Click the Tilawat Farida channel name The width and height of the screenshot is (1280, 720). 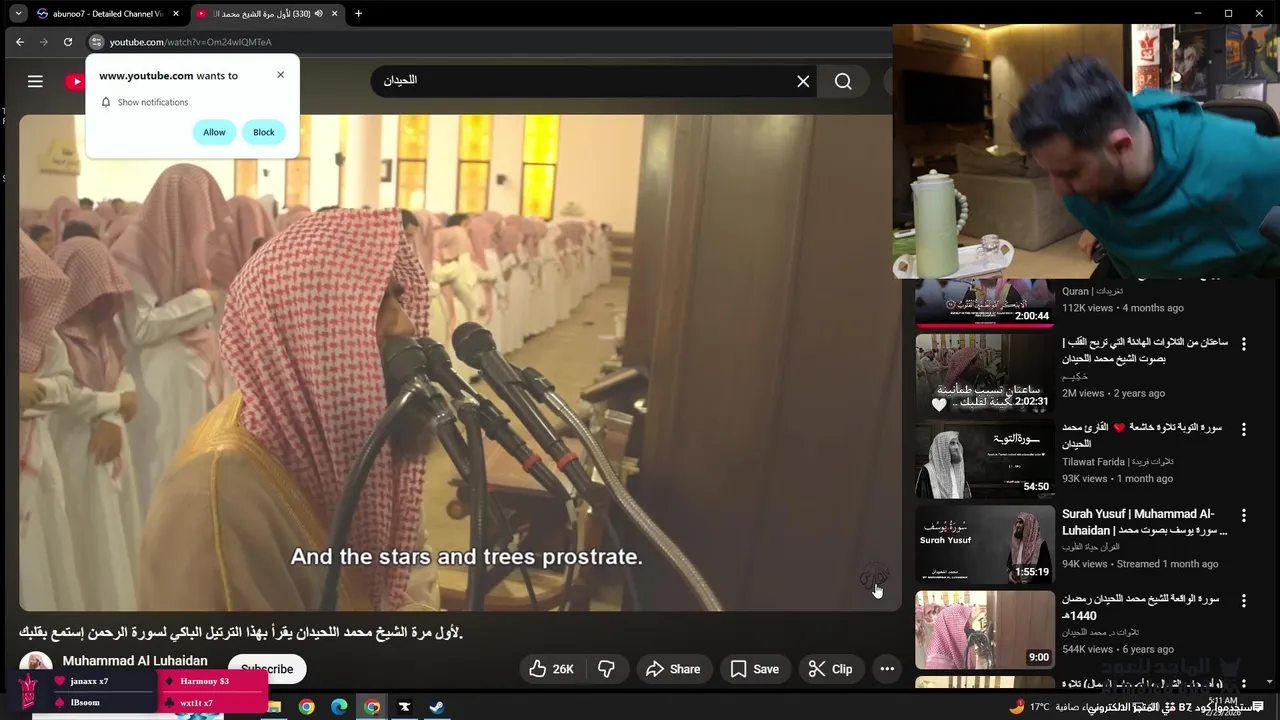1117,462
